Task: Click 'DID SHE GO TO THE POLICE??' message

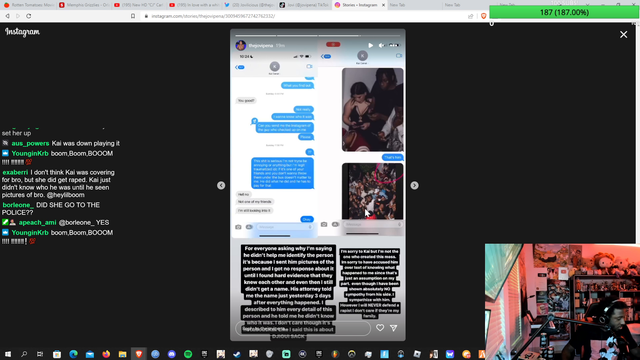Action: 51,209
